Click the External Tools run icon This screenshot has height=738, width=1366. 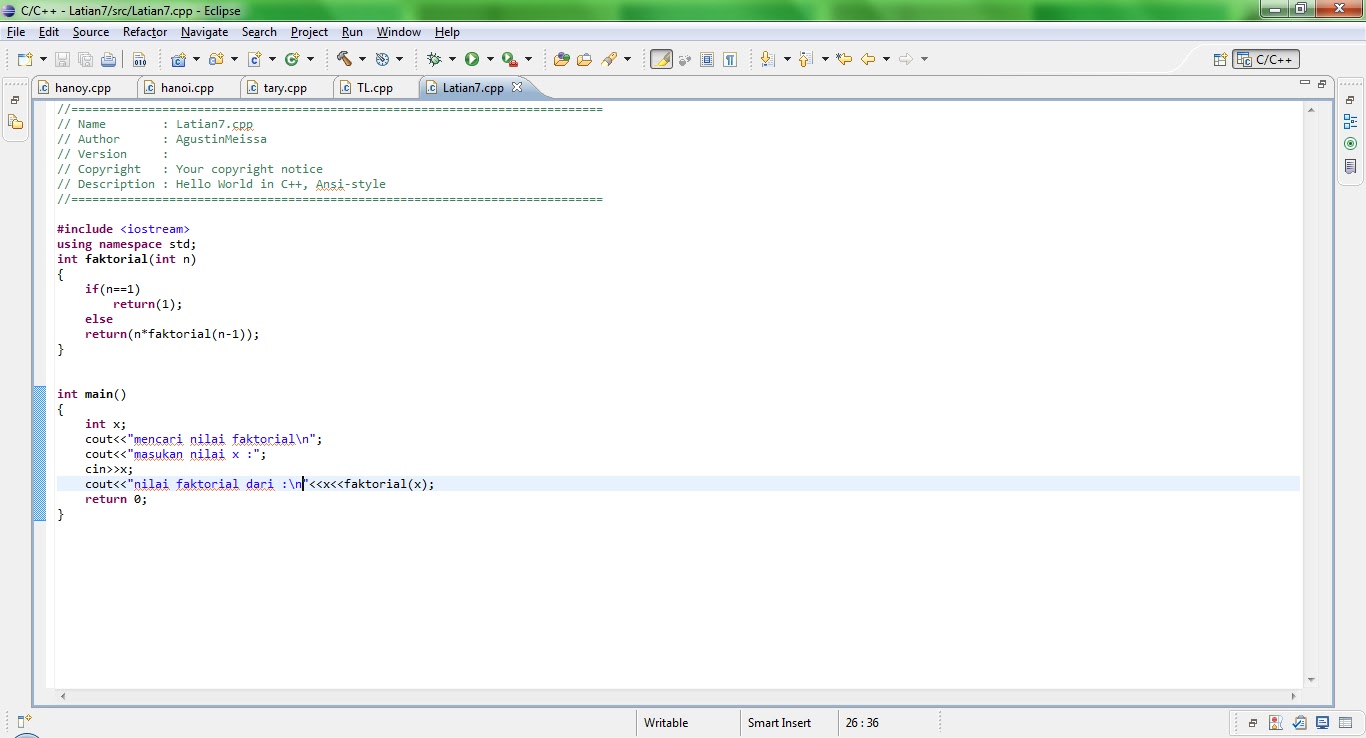point(509,60)
